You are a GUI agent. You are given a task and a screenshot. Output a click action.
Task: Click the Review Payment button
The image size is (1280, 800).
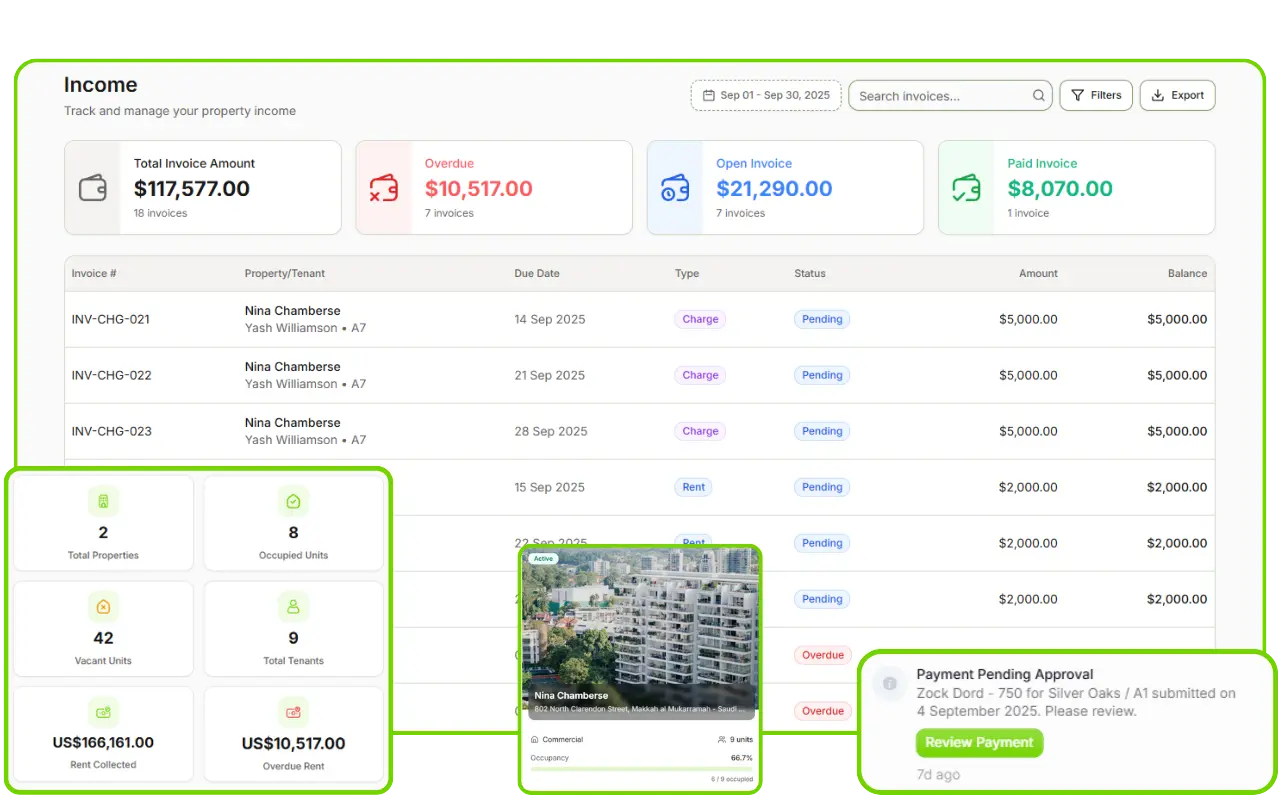point(979,743)
